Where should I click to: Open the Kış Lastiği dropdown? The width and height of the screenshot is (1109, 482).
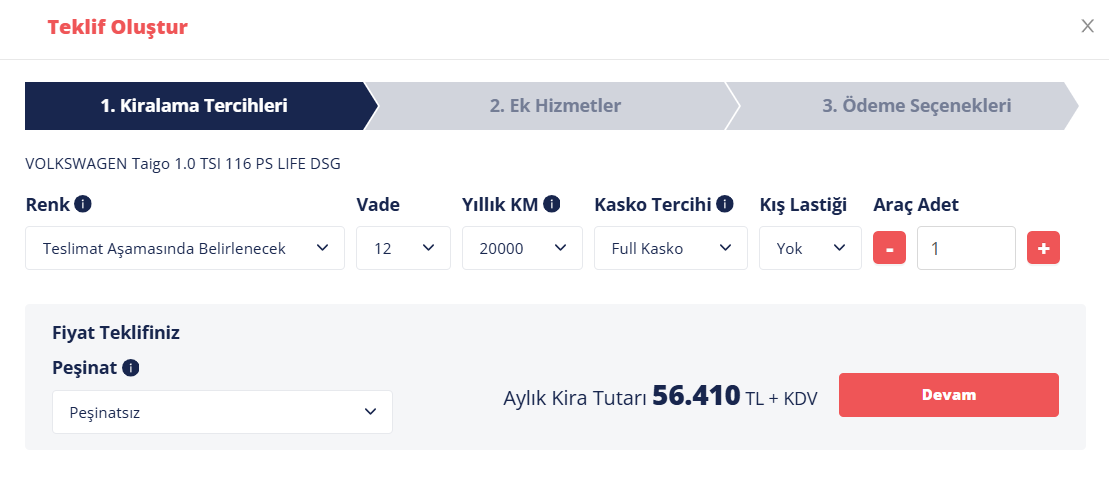pos(811,248)
